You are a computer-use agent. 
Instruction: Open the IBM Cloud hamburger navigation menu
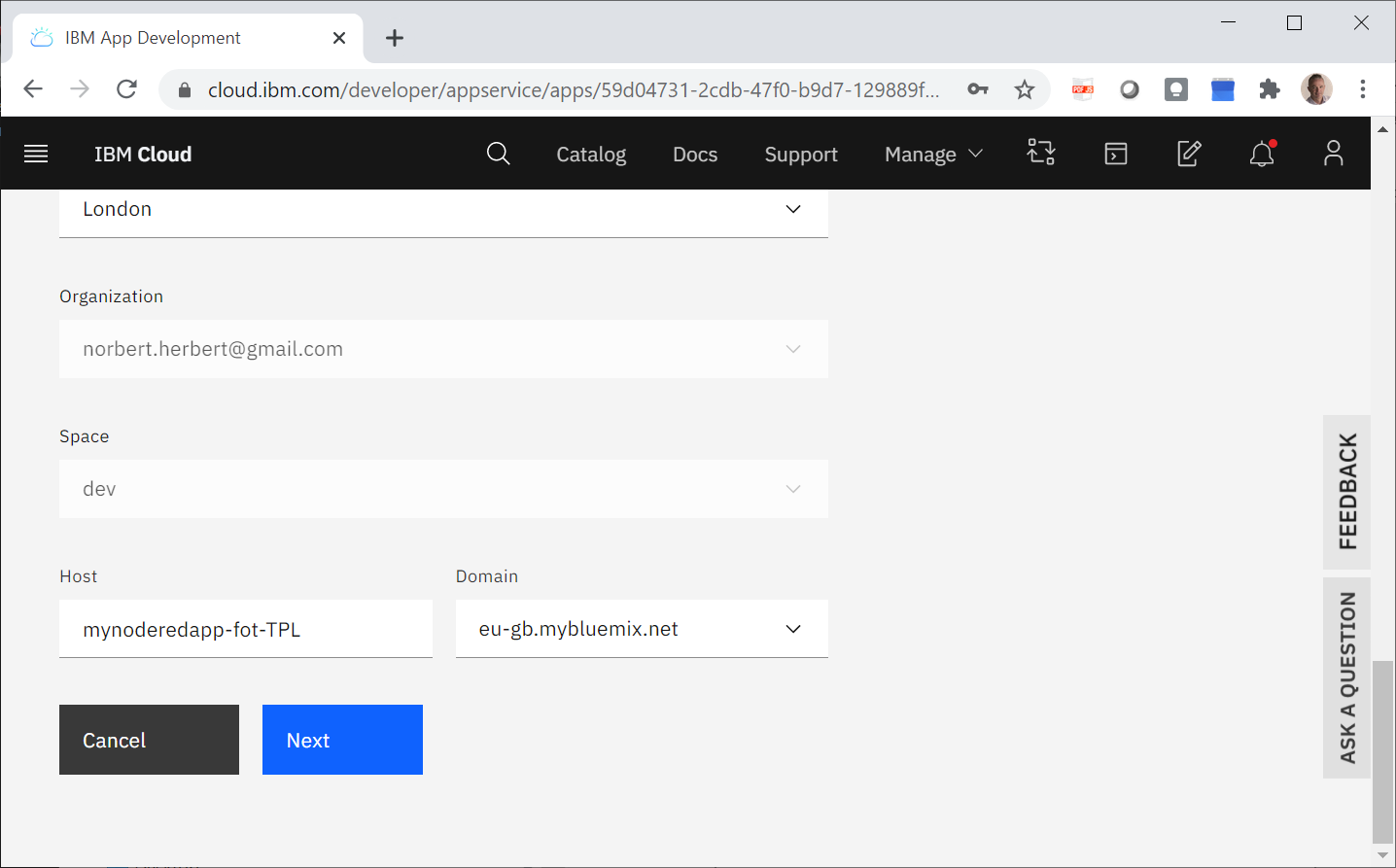pos(36,154)
